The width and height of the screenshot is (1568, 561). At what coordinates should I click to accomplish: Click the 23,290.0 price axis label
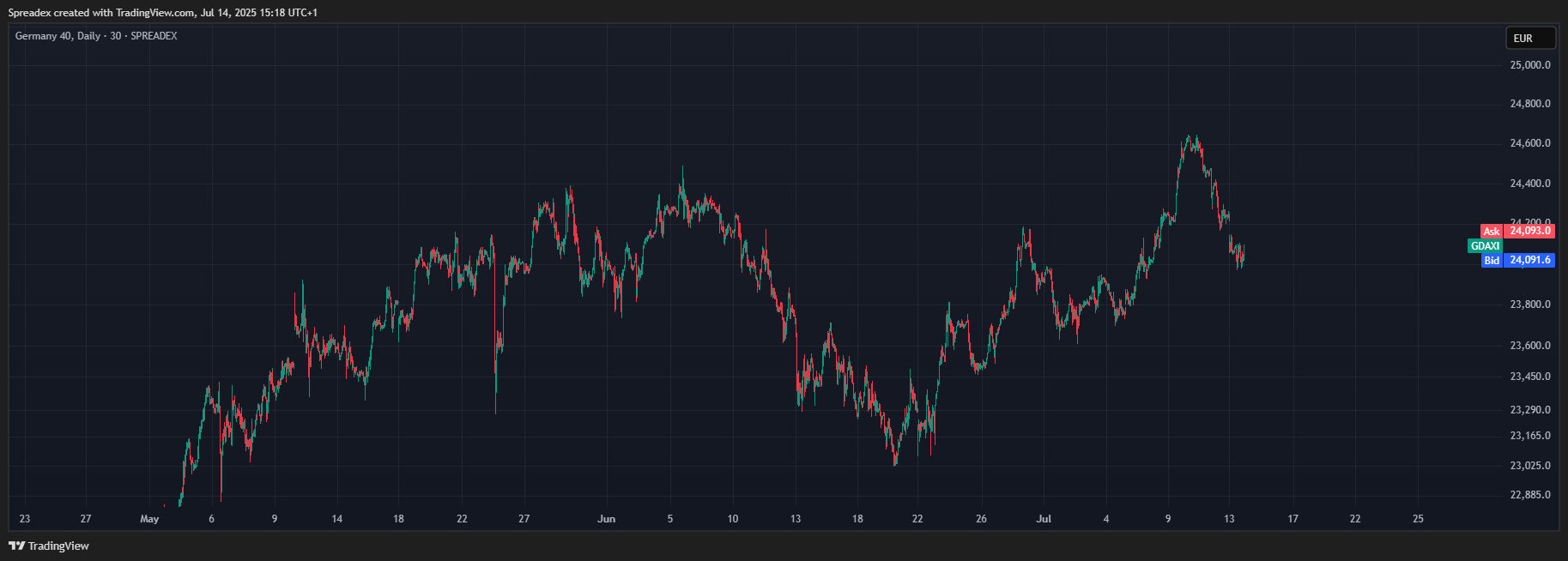coord(1530,410)
